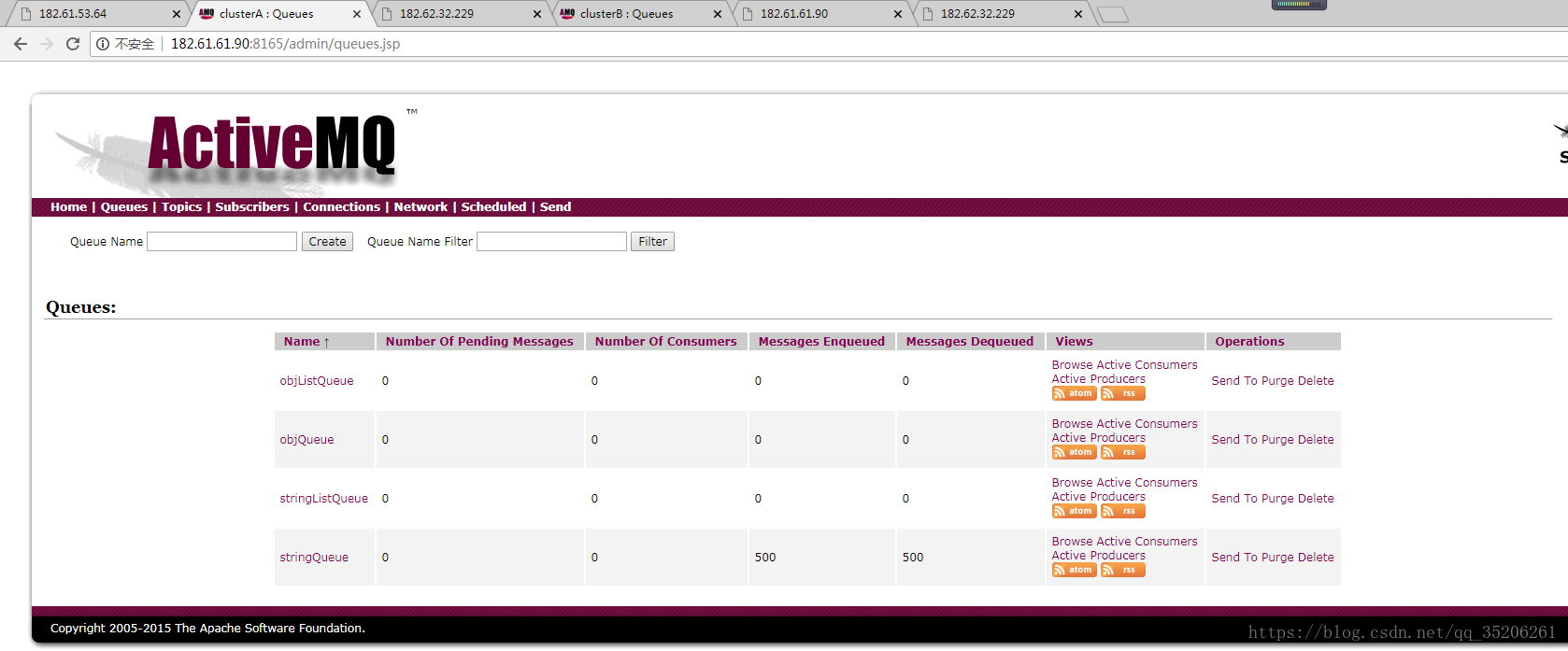Click the rss feed icon for objQueue
This screenshot has width=1568, height=651.
[x=1122, y=452]
